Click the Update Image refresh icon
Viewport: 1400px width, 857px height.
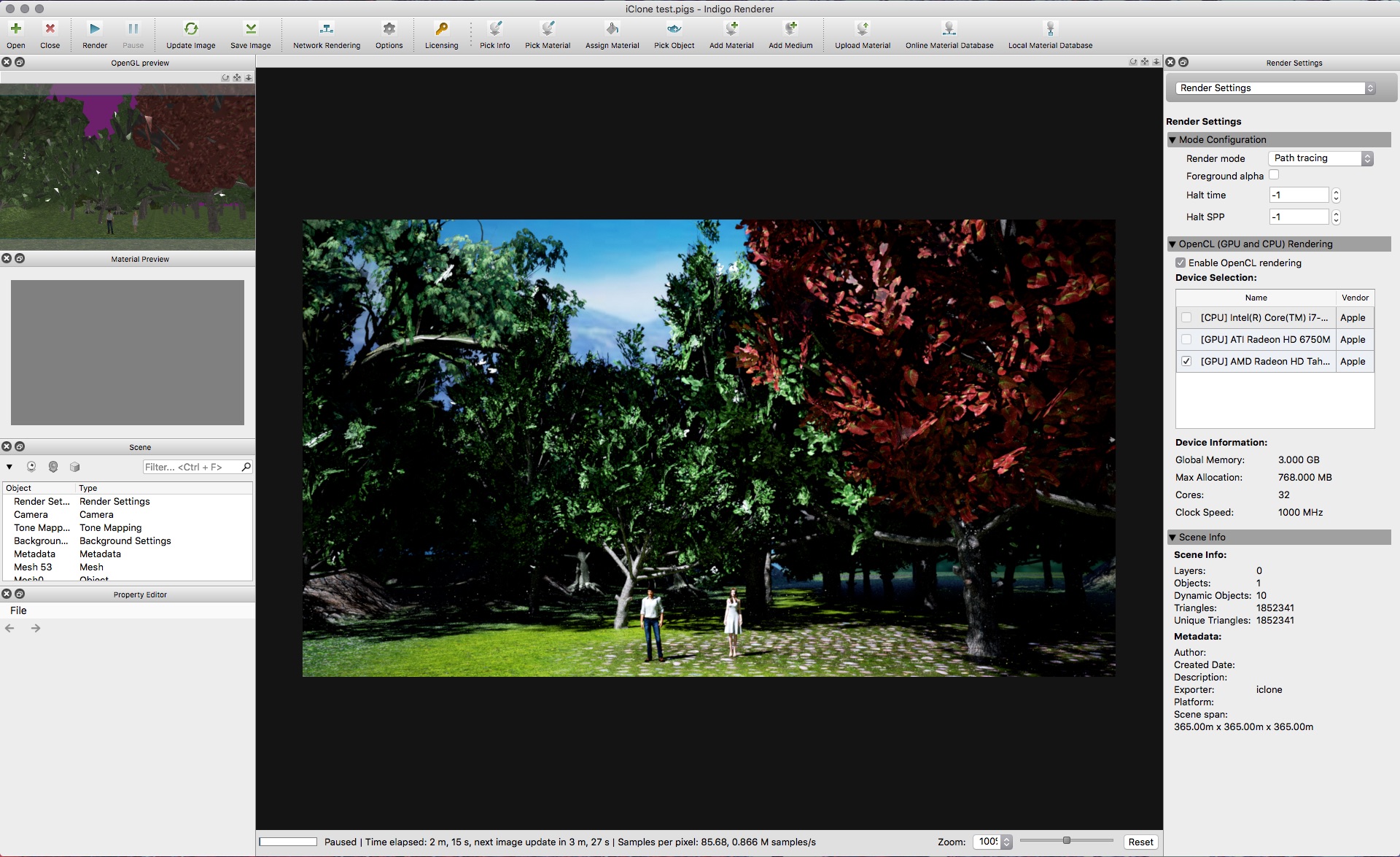[191, 29]
